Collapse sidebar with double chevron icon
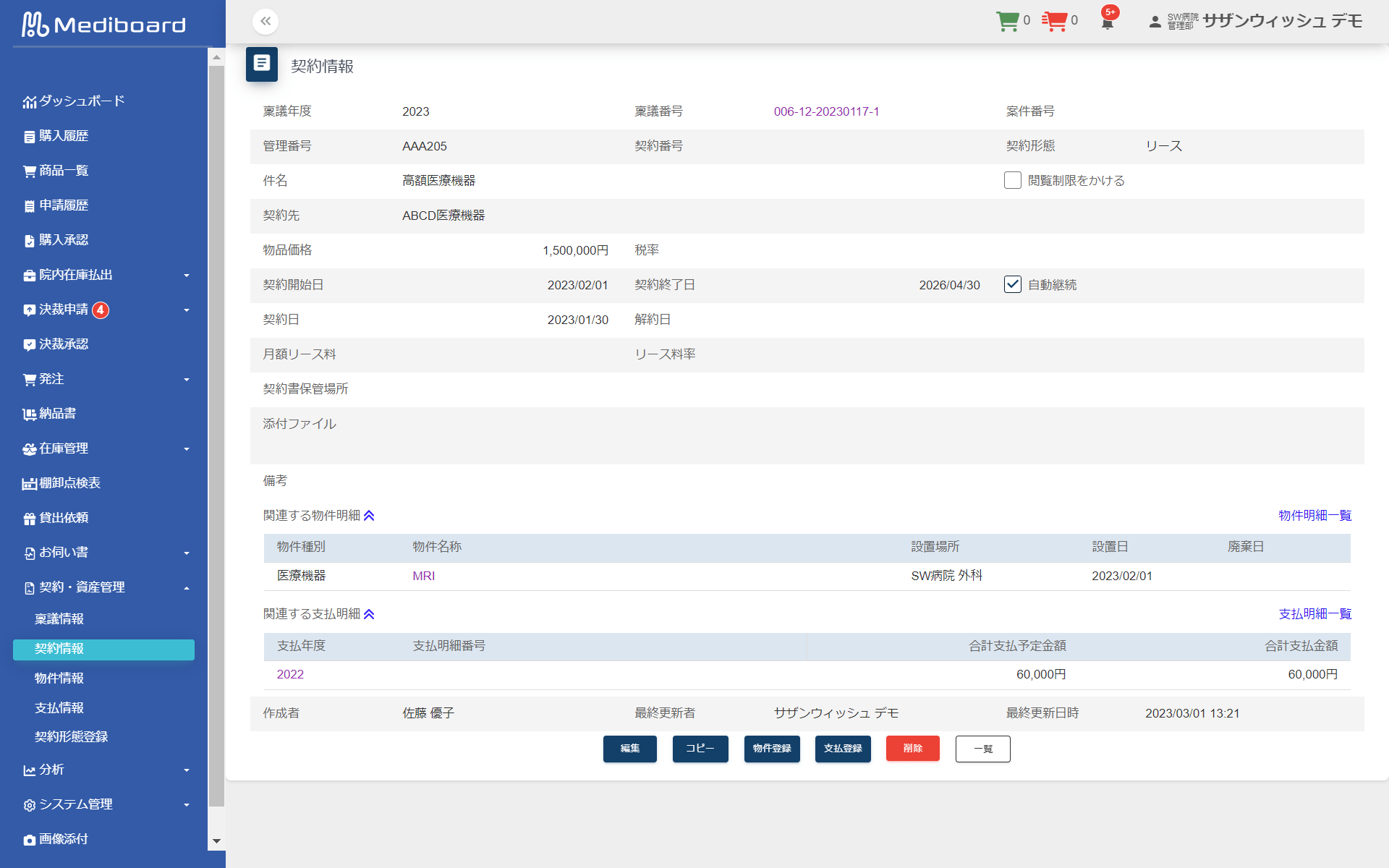This screenshot has width=1389, height=868. (x=266, y=22)
